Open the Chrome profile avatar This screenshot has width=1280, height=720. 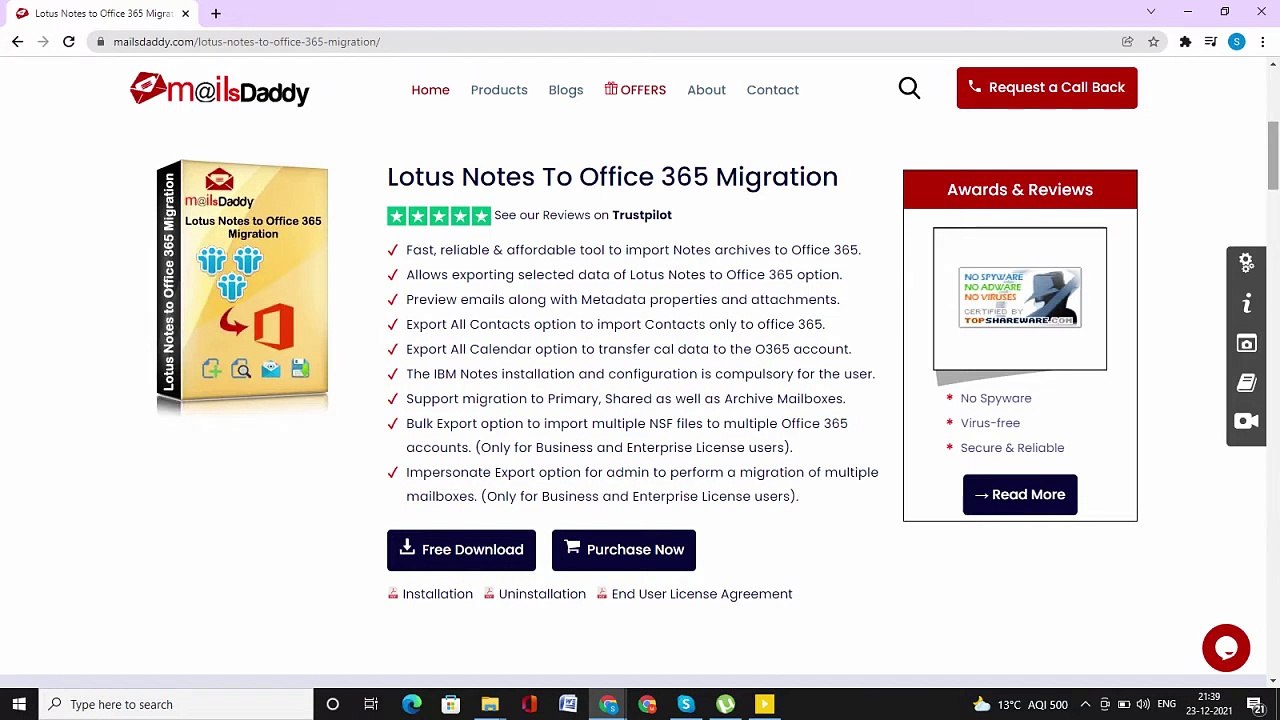click(1237, 41)
